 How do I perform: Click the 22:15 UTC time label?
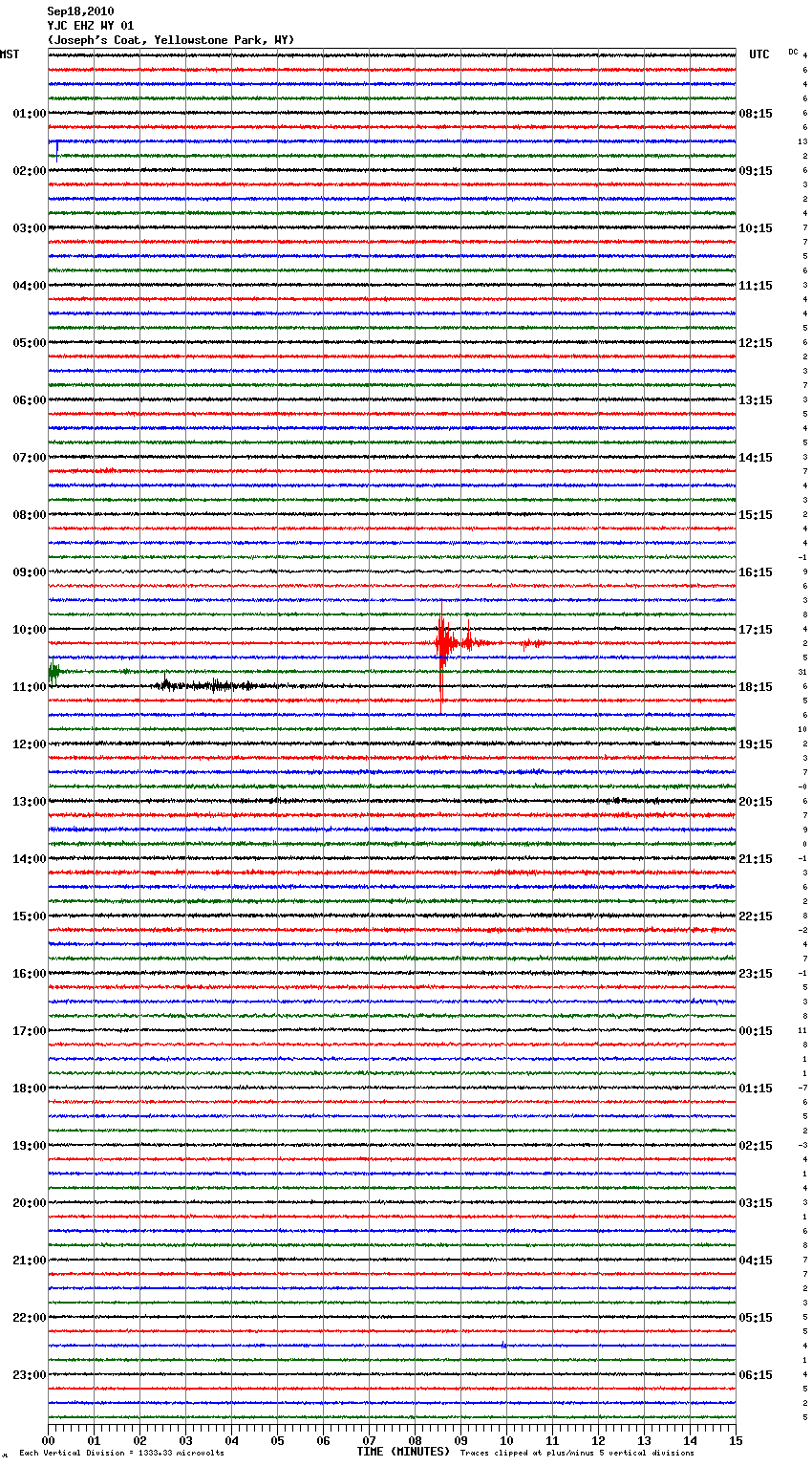(x=756, y=916)
